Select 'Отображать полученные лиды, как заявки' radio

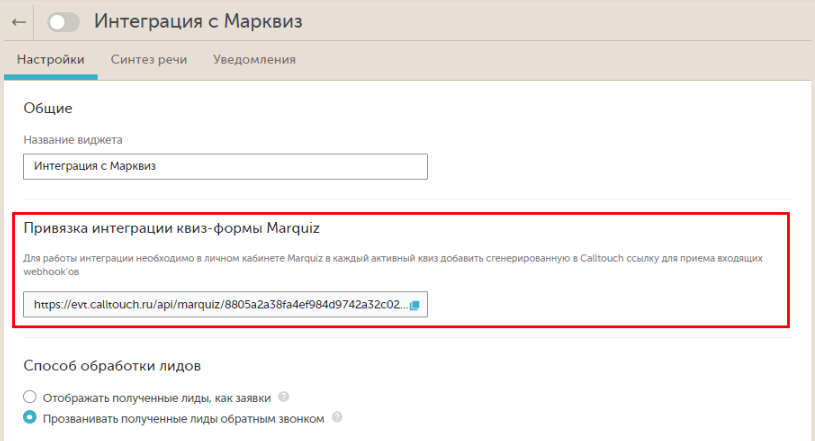click(x=30, y=397)
